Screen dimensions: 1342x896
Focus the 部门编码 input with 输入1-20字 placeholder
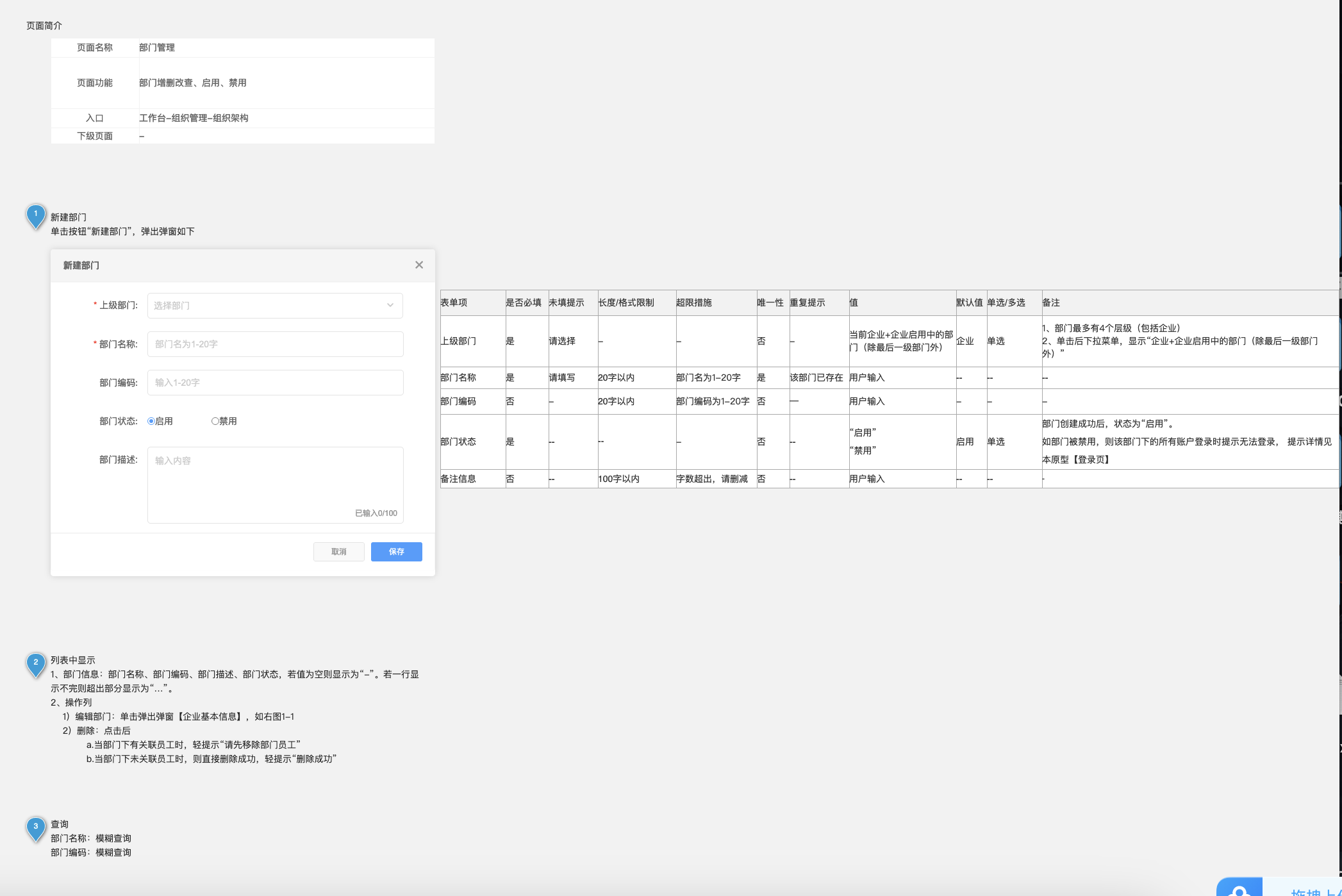click(275, 383)
